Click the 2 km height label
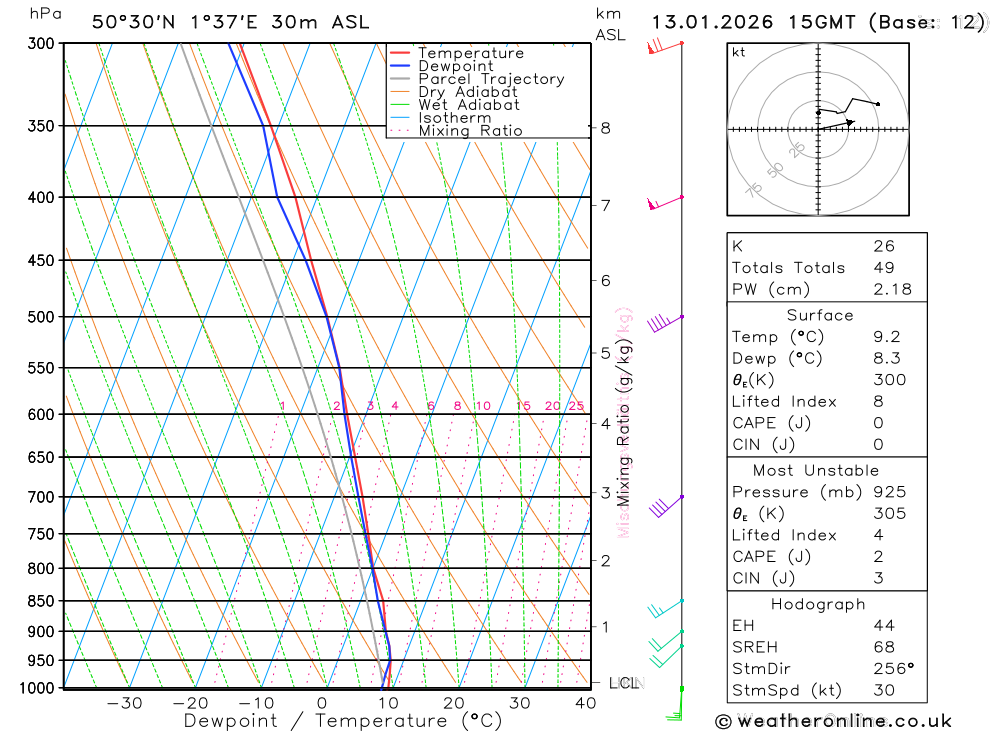The image size is (1000, 733). tap(605, 561)
